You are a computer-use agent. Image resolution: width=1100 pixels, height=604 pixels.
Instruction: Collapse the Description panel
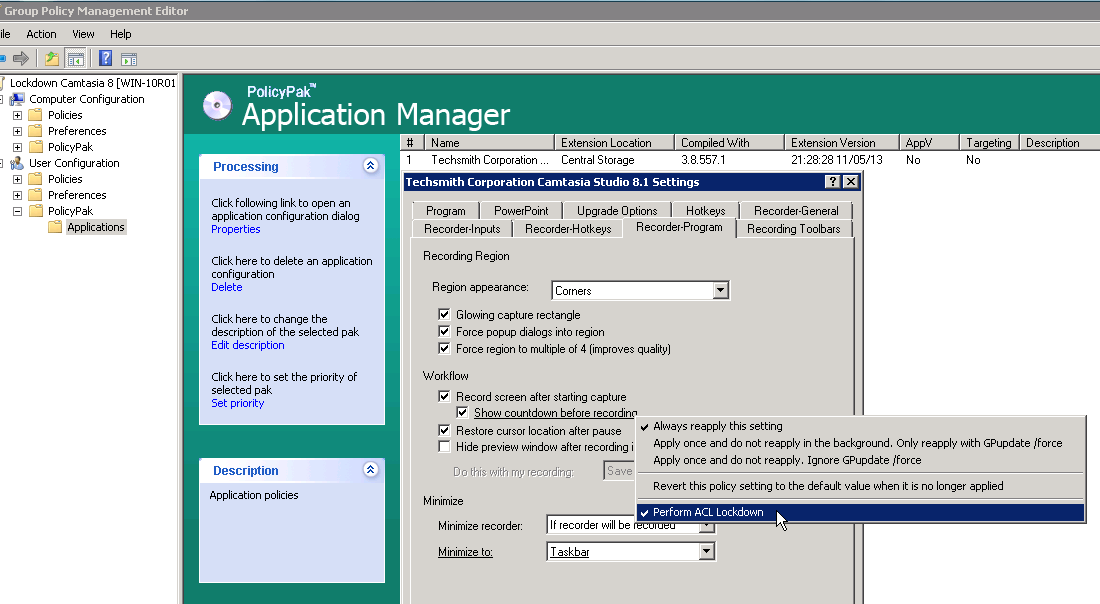click(x=370, y=469)
